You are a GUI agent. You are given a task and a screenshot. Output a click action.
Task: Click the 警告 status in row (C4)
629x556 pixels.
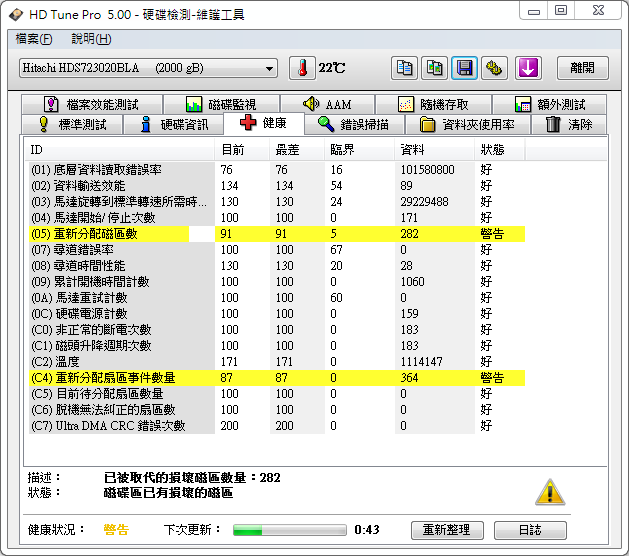coord(492,378)
